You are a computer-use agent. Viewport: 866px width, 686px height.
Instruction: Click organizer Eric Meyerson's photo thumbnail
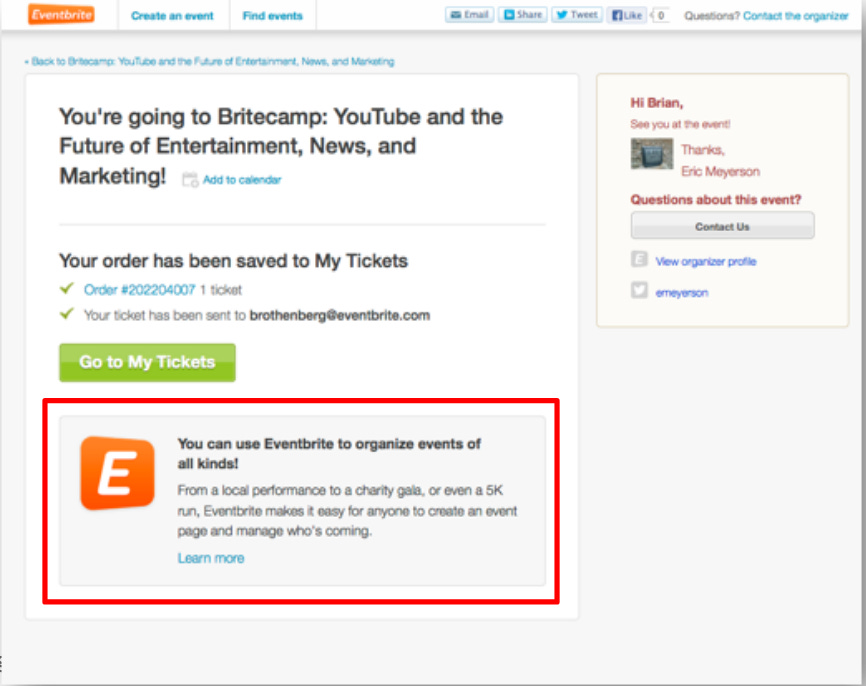652,154
